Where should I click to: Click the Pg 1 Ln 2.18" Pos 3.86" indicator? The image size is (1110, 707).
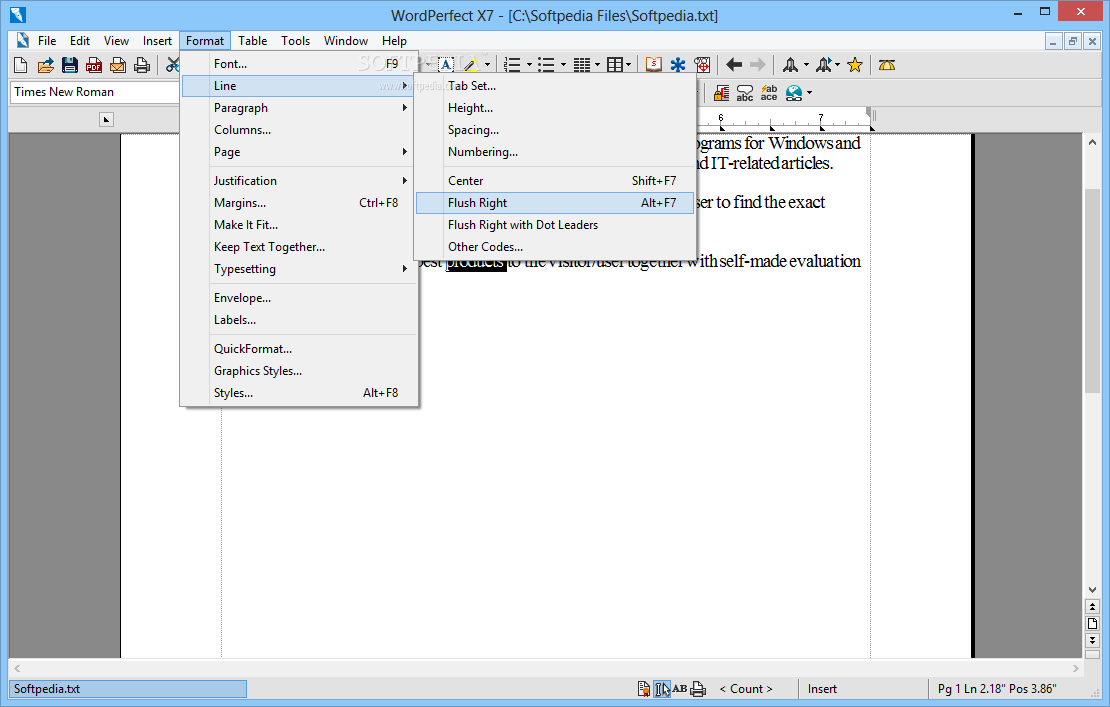(997, 689)
